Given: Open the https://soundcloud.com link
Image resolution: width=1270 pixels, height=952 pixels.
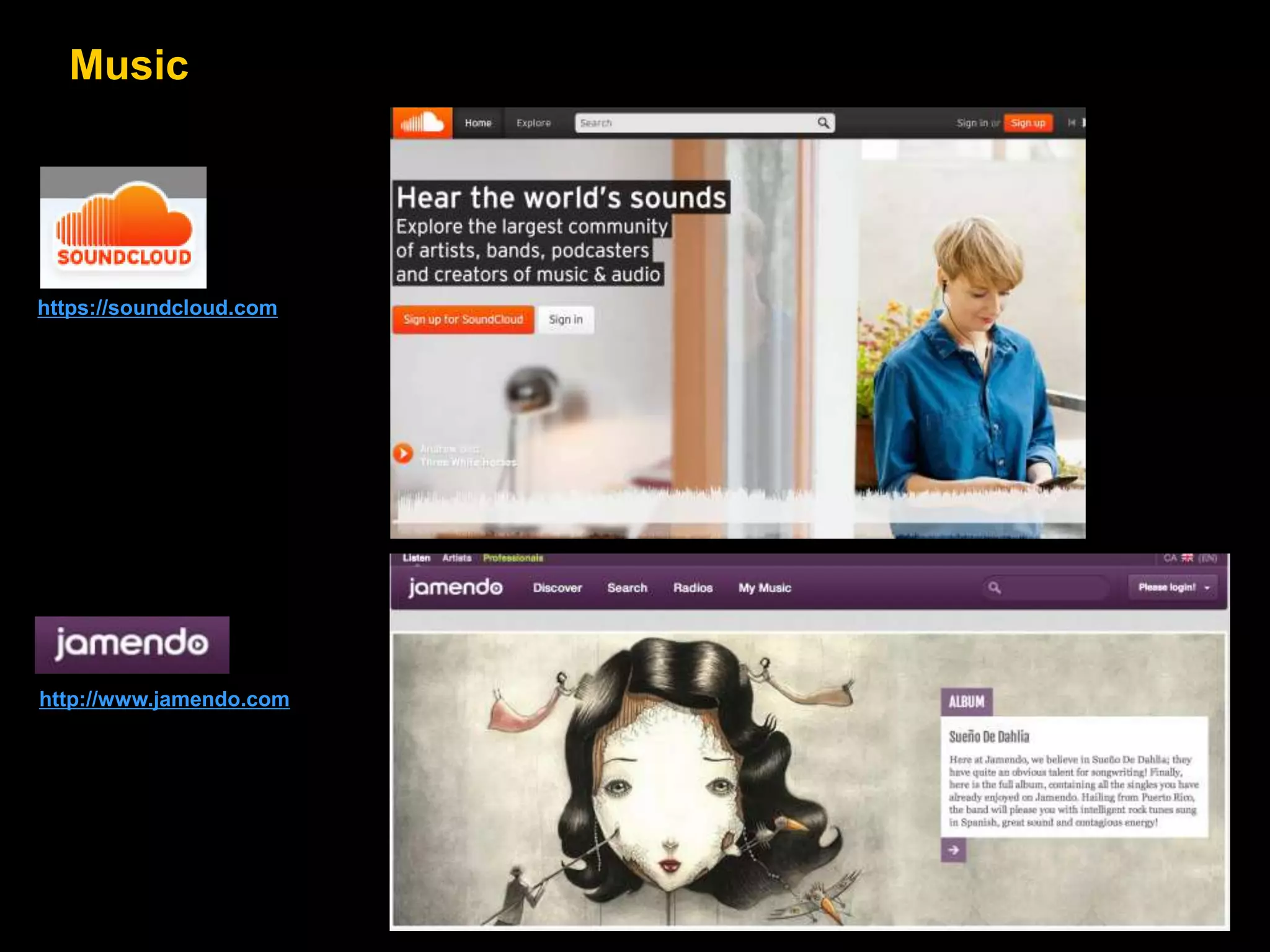Looking at the screenshot, I should pos(158,307).
